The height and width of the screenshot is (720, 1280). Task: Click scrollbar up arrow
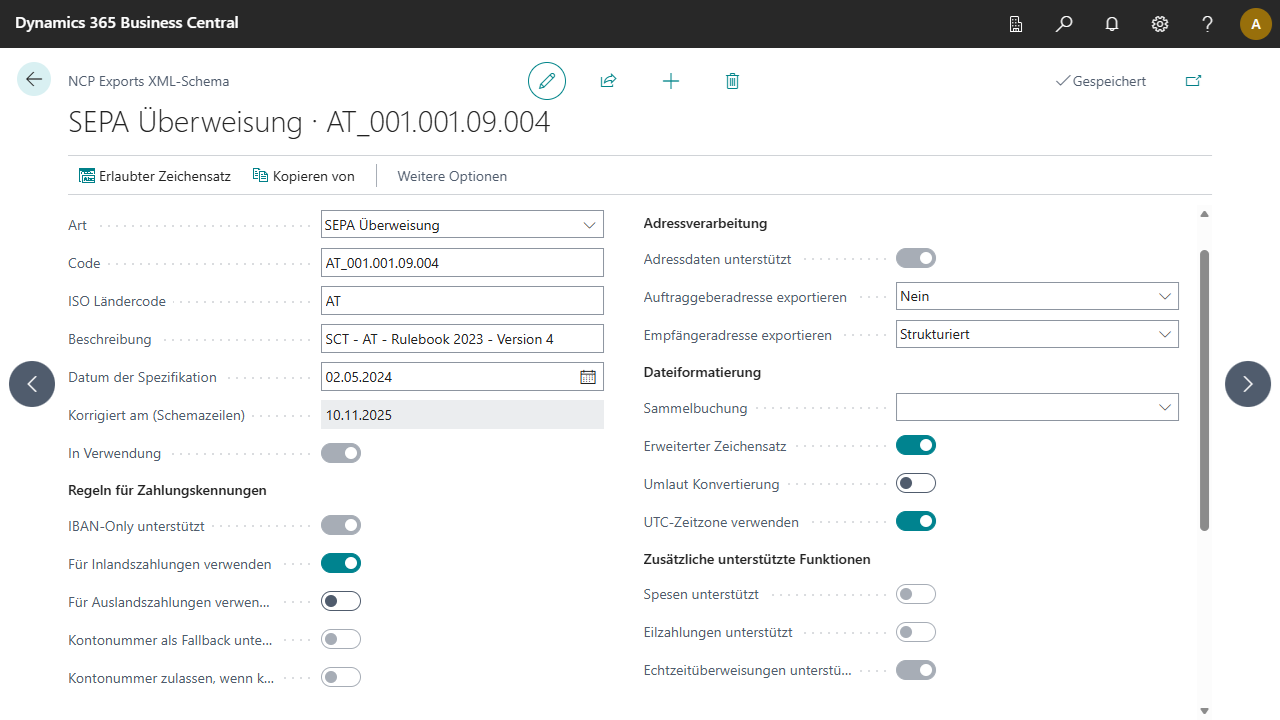click(1204, 213)
